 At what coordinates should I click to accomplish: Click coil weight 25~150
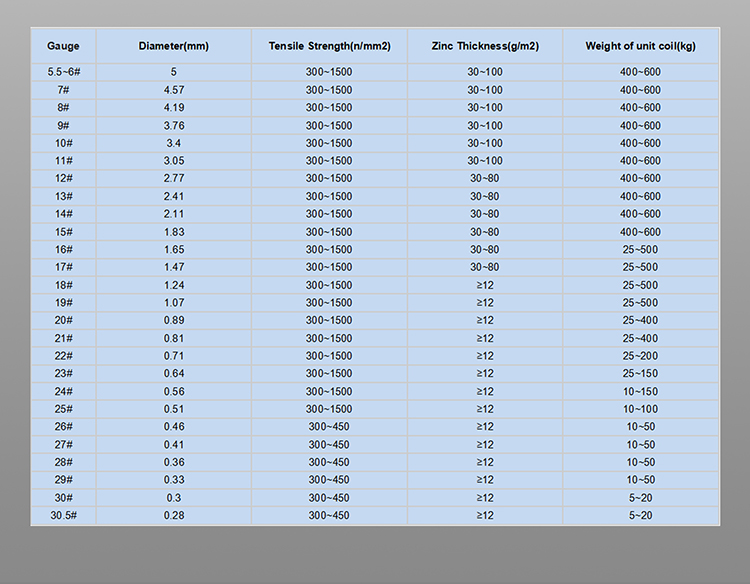click(640, 374)
